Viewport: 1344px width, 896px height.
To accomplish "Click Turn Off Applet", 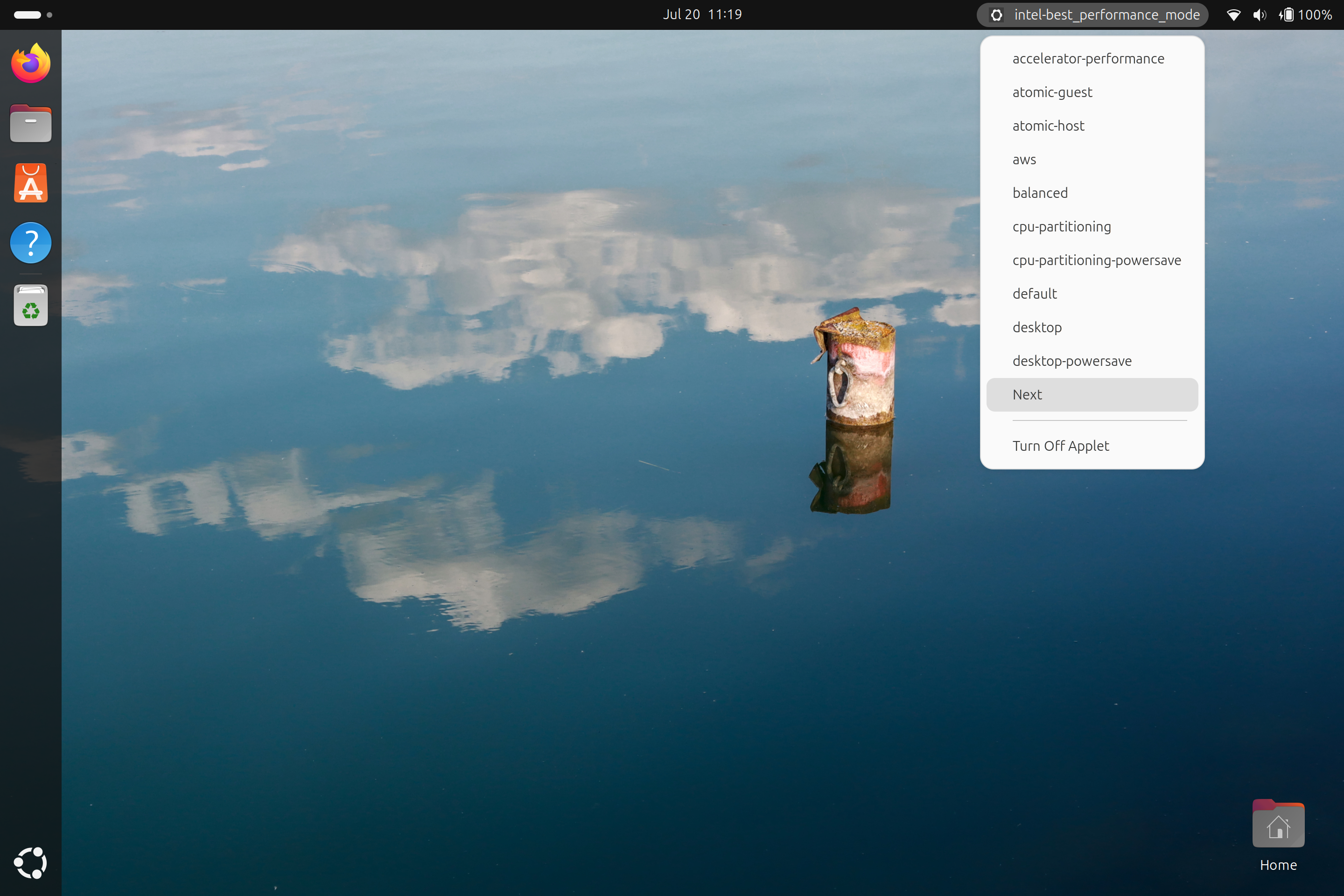I will click(1061, 446).
